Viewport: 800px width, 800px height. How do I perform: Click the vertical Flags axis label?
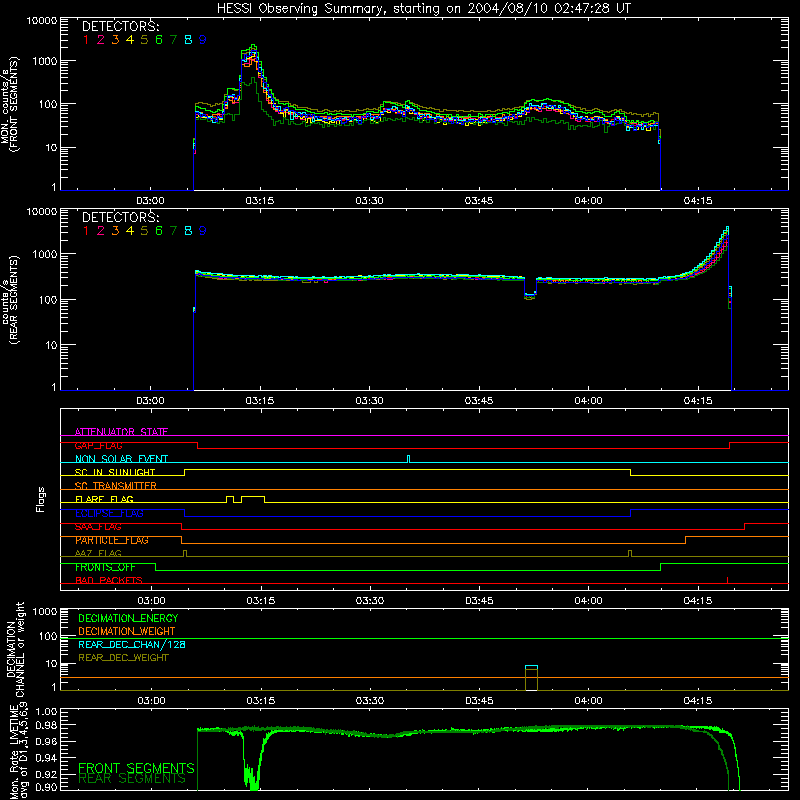pos(41,499)
